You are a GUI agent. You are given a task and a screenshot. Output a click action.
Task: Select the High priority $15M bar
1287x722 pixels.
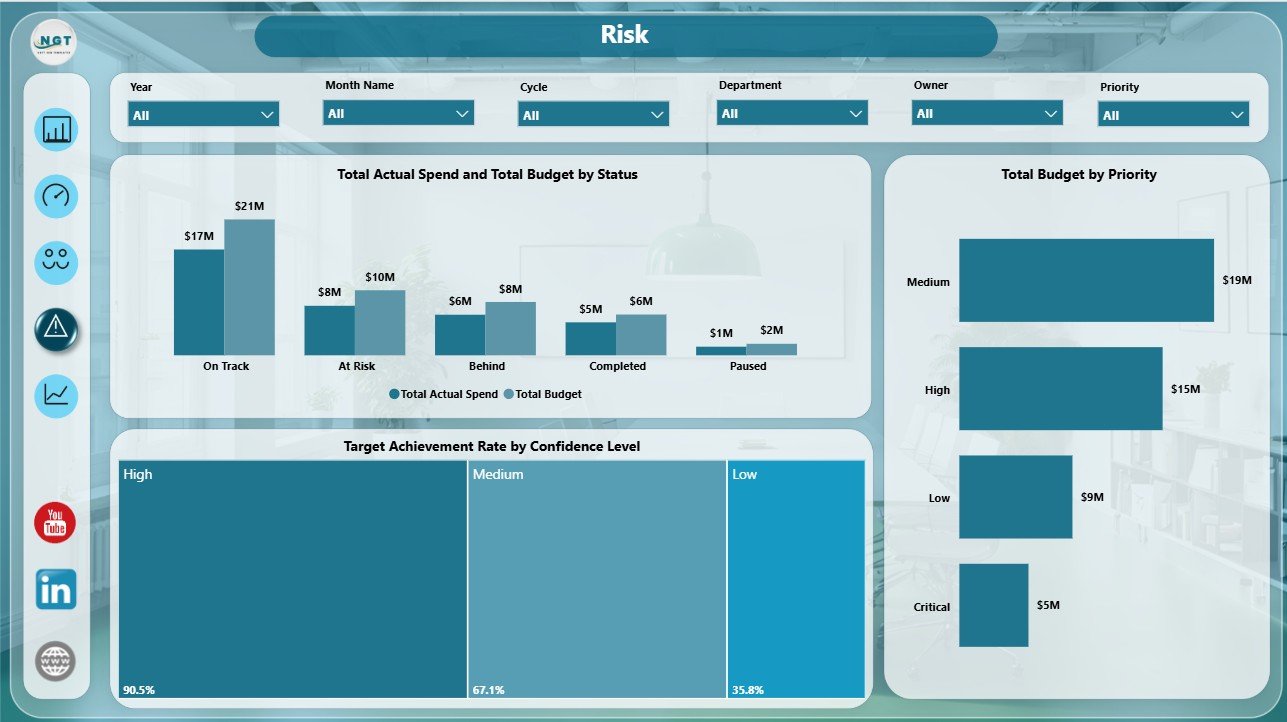[1061, 389]
